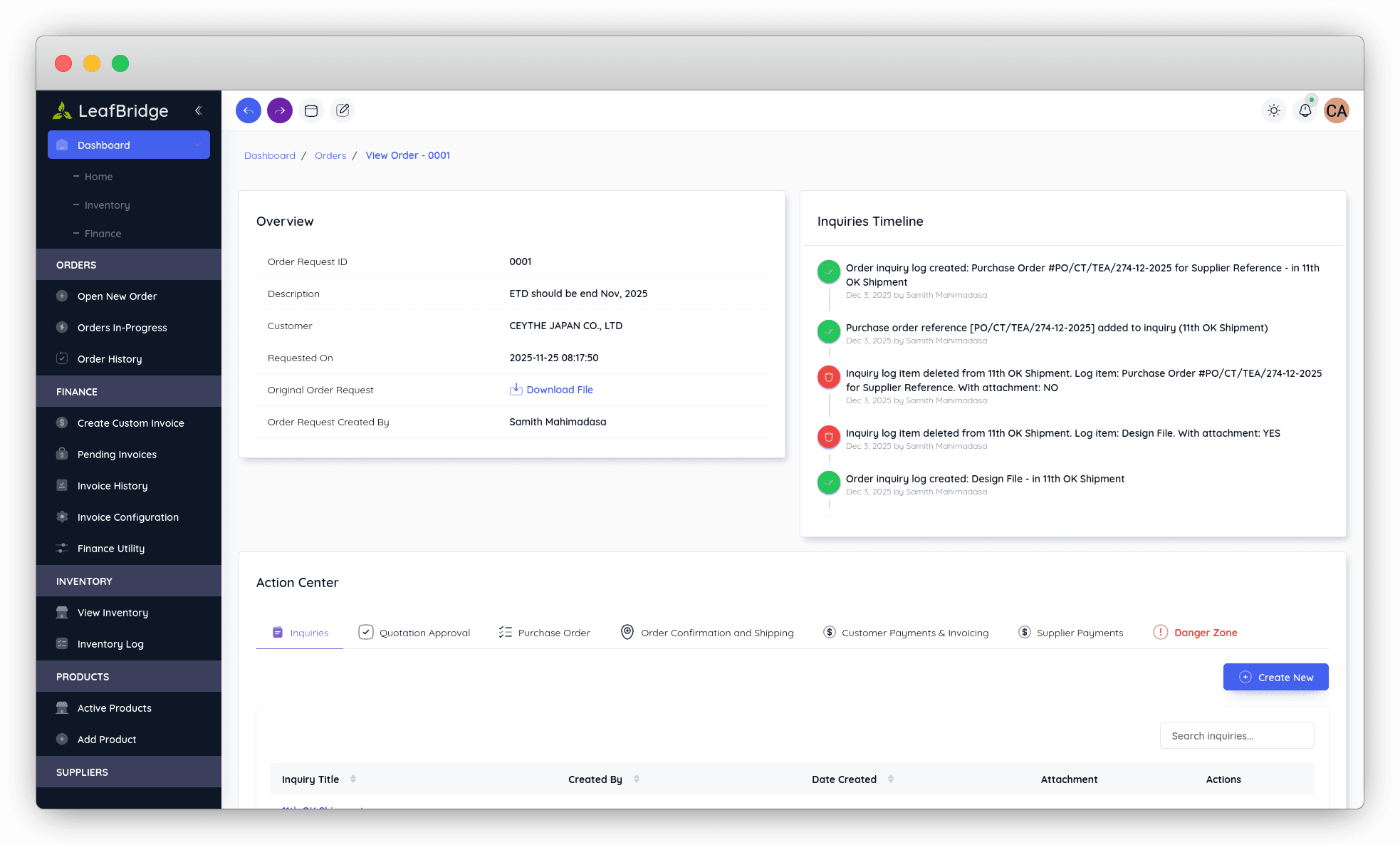Image resolution: width=1400 pixels, height=845 pixels.
Task: Click the View Inventory store icon
Action: (x=62, y=612)
